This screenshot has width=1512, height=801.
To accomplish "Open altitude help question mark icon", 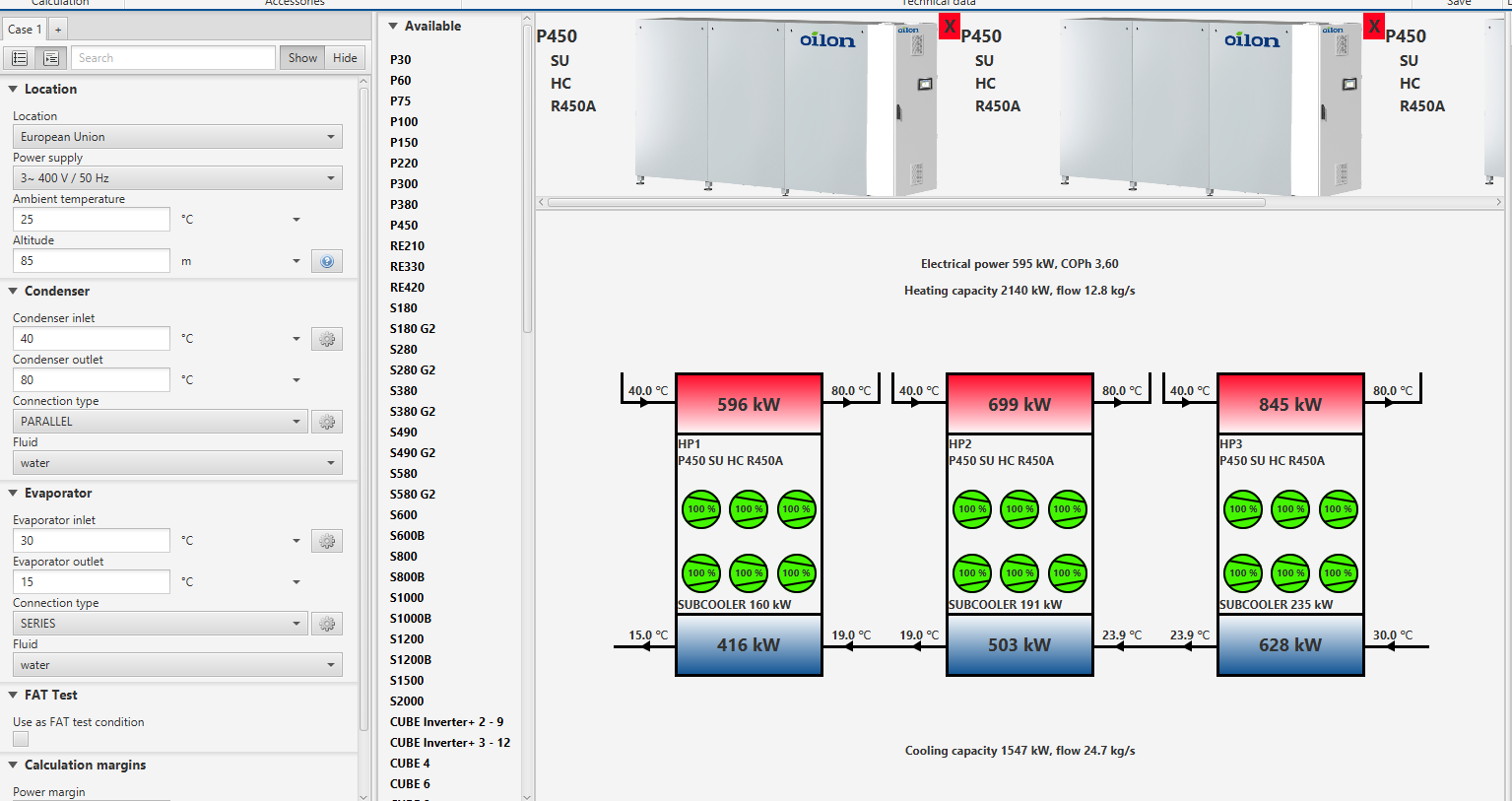I will pos(327,261).
